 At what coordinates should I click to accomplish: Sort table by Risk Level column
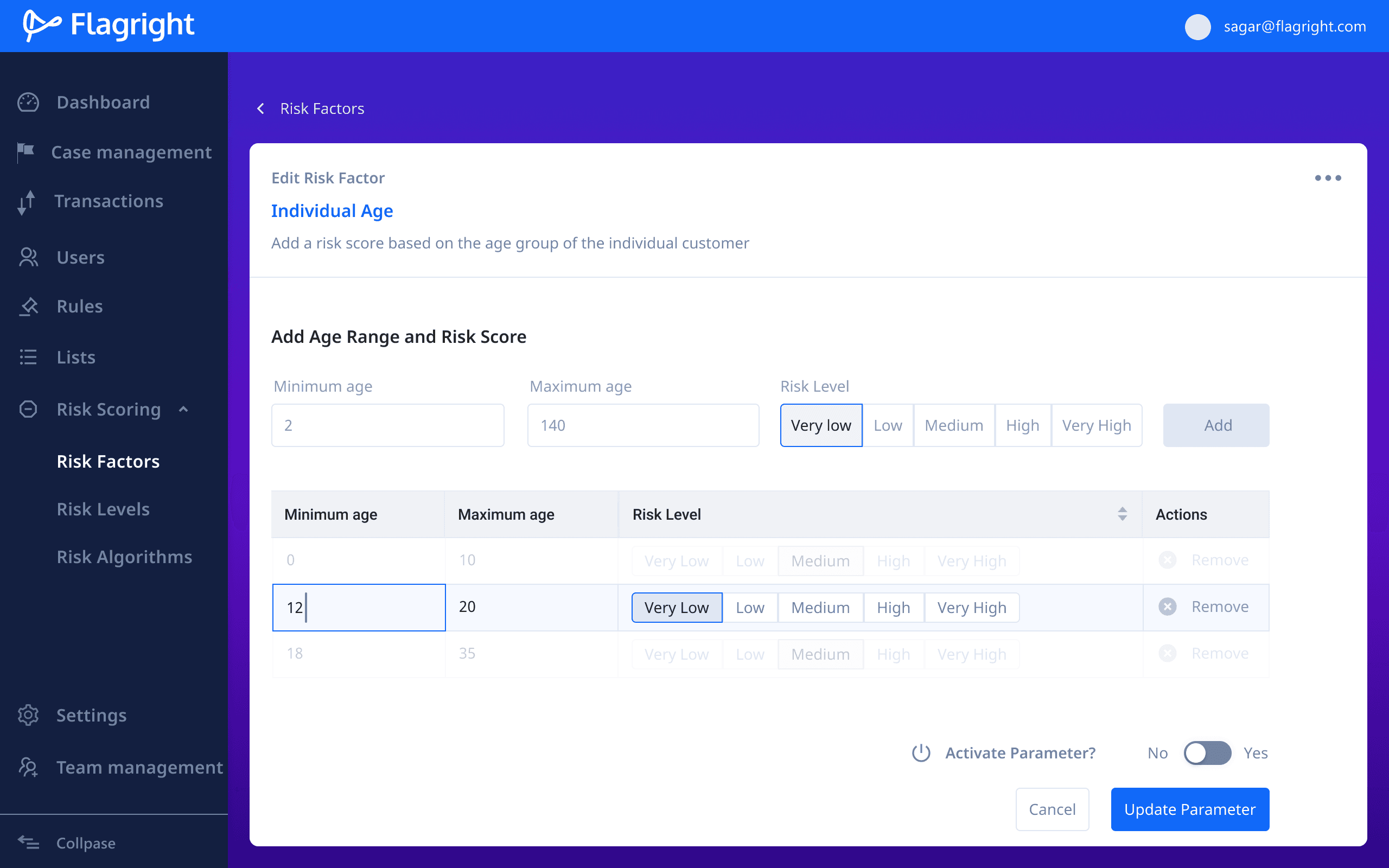pyautogui.click(x=1122, y=514)
